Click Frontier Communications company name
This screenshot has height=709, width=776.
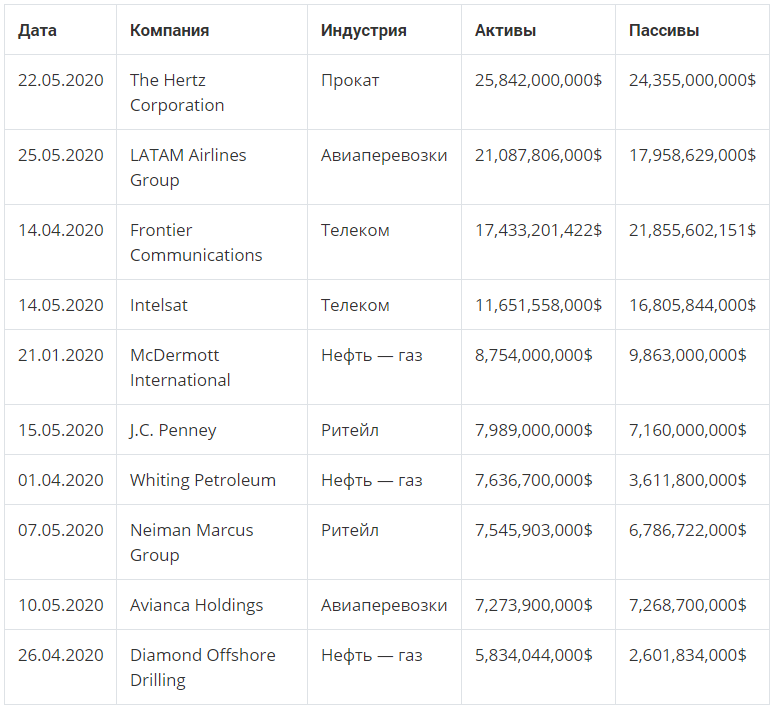[x=196, y=242]
